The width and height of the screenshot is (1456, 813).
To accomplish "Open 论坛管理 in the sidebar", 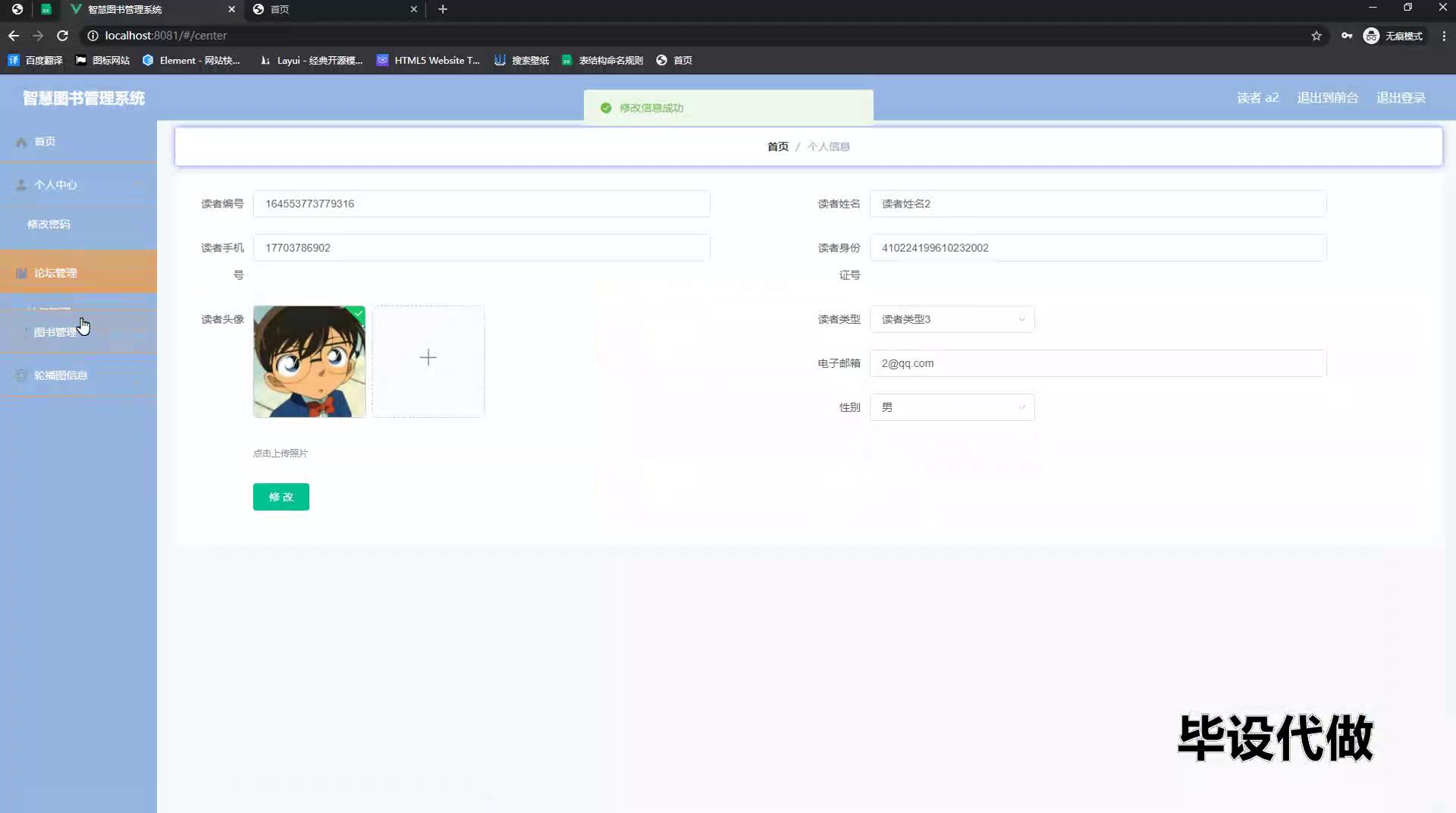I will 55,273.
